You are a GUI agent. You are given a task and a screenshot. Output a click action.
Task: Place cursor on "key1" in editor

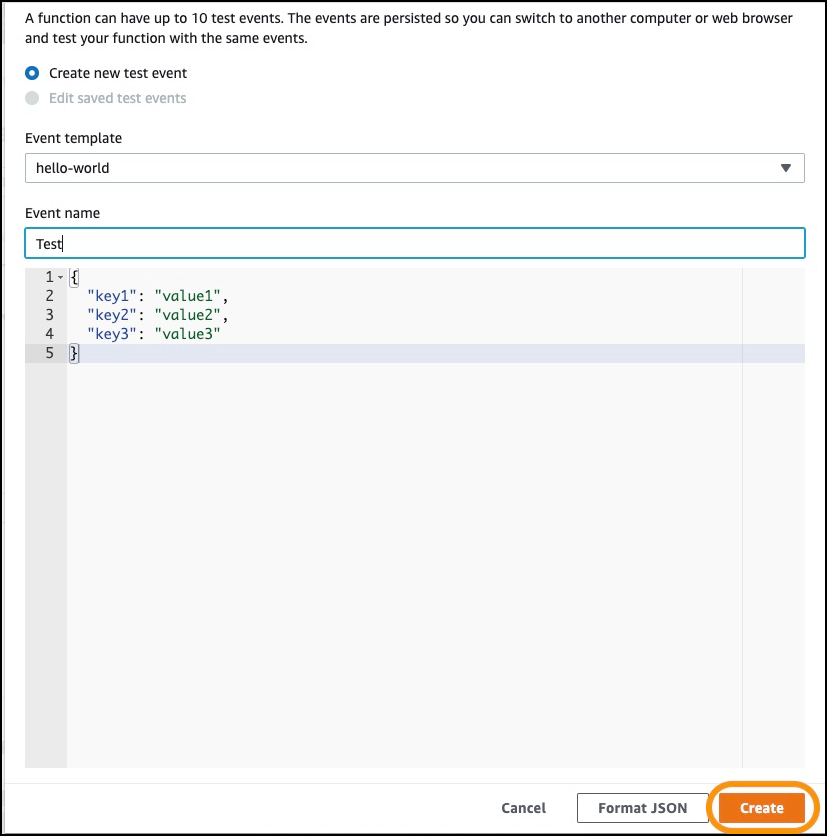[112, 296]
